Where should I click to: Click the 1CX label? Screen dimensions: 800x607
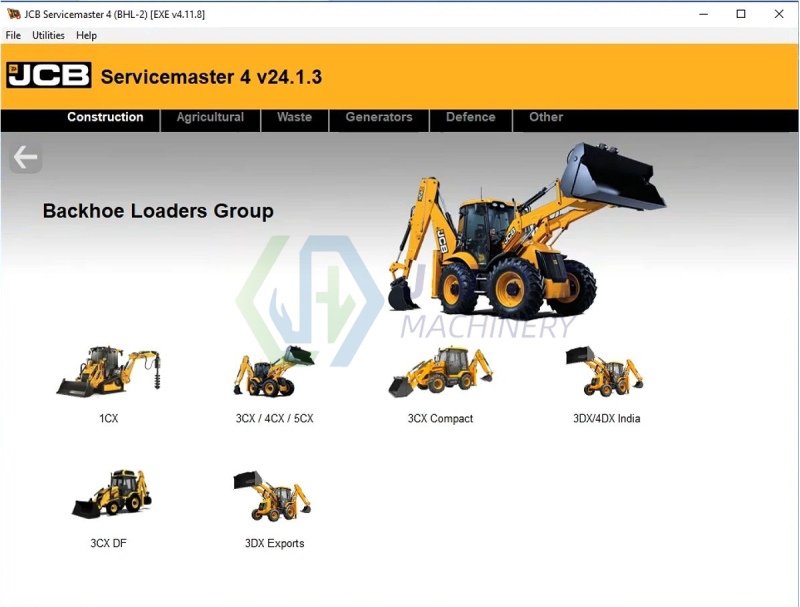pos(109,418)
